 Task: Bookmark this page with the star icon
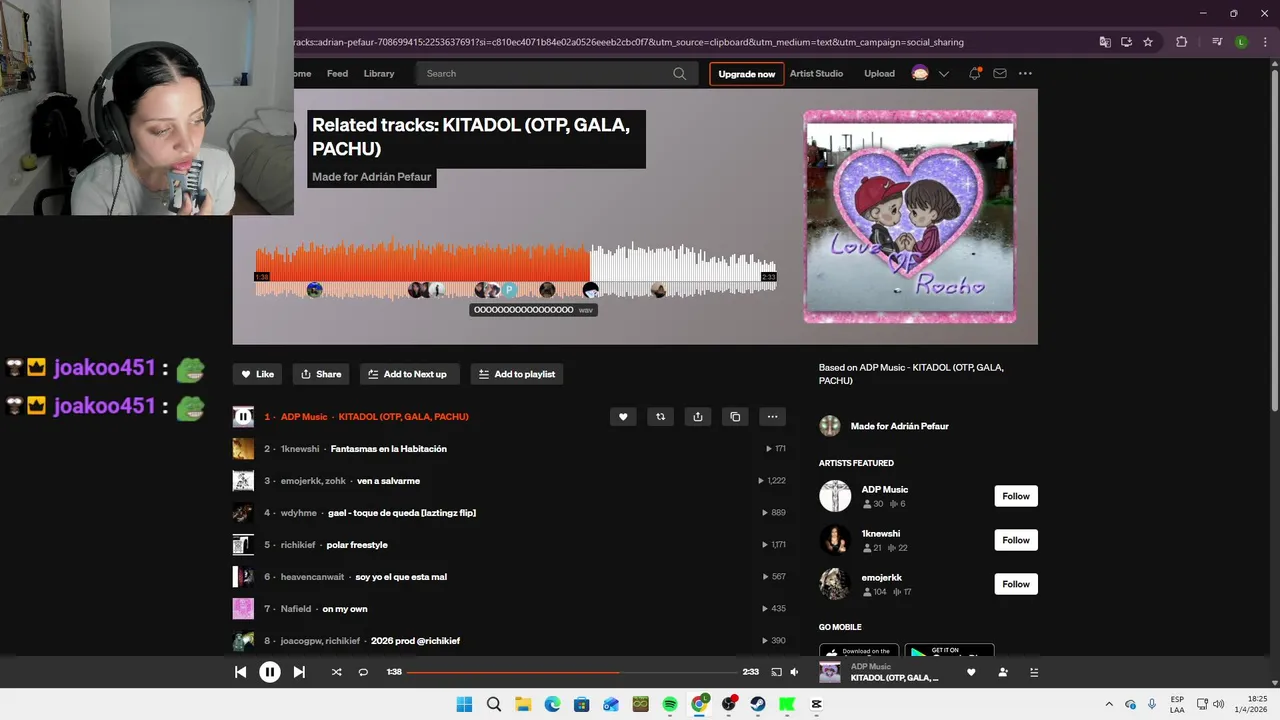1148,42
